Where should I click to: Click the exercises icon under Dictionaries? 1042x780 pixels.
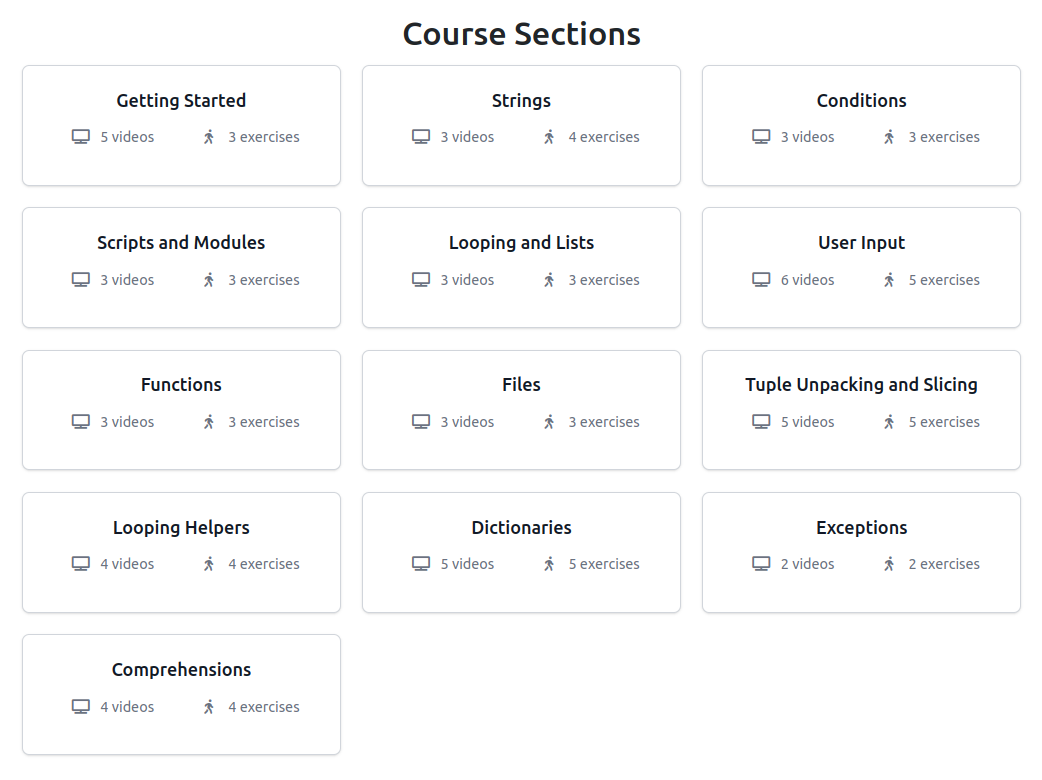click(548, 563)
